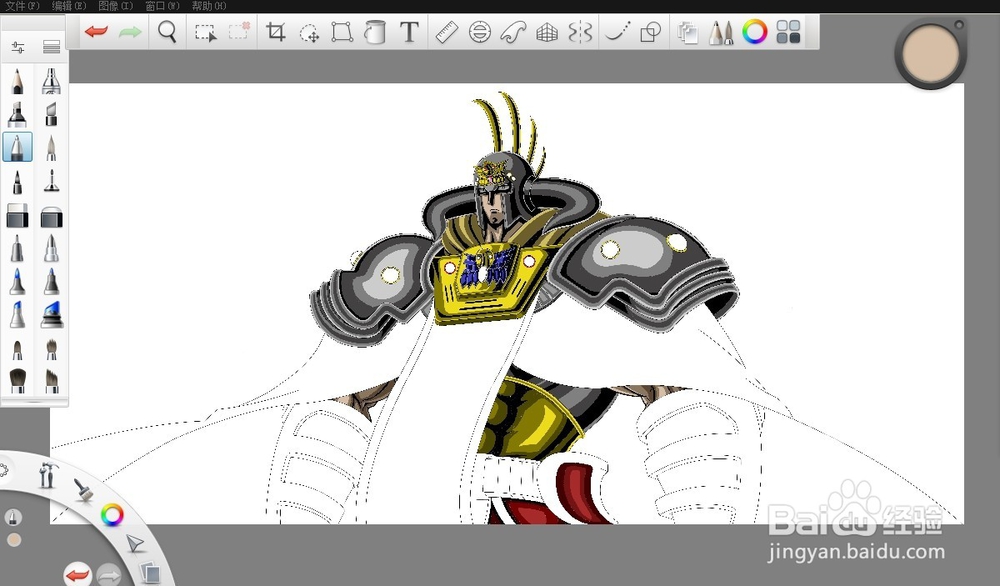The height and width of the screenshot is (586, 1000).
Task: Open the Color Editor wheel in toolbar
Action: 754,31
